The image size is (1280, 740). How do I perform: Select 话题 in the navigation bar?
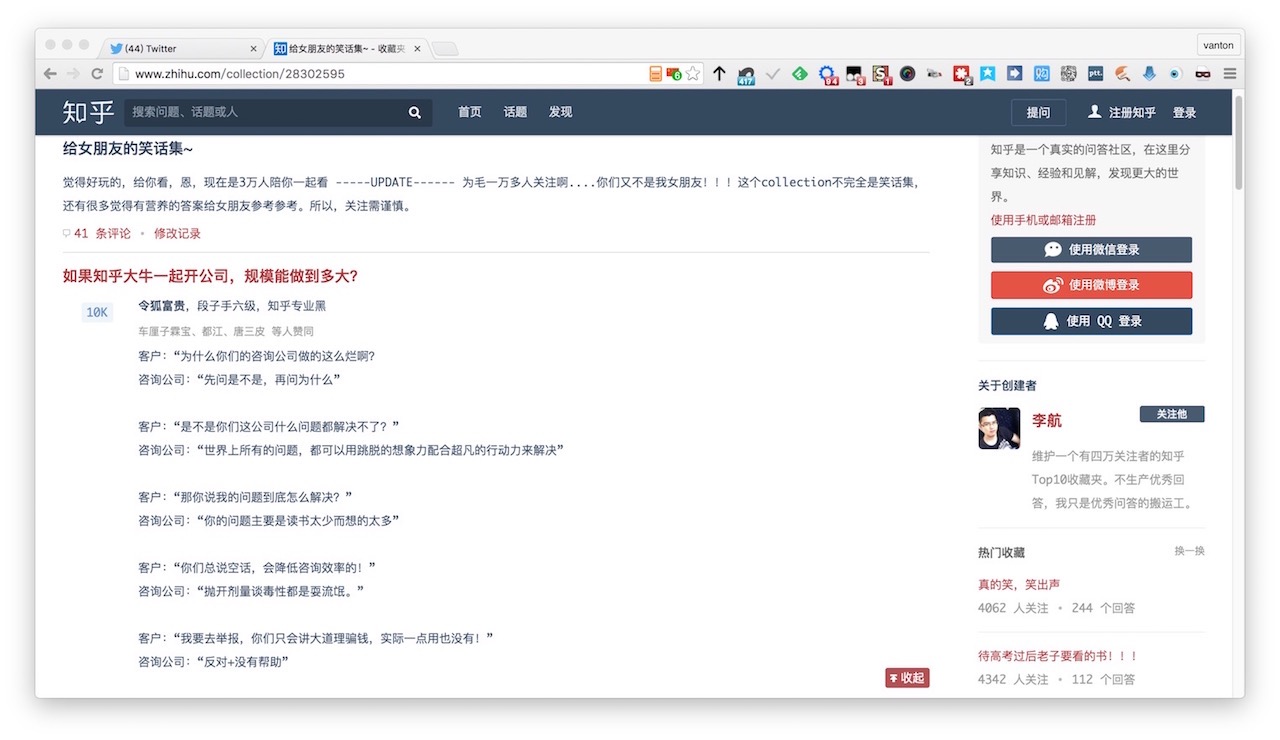coord(514,112)
